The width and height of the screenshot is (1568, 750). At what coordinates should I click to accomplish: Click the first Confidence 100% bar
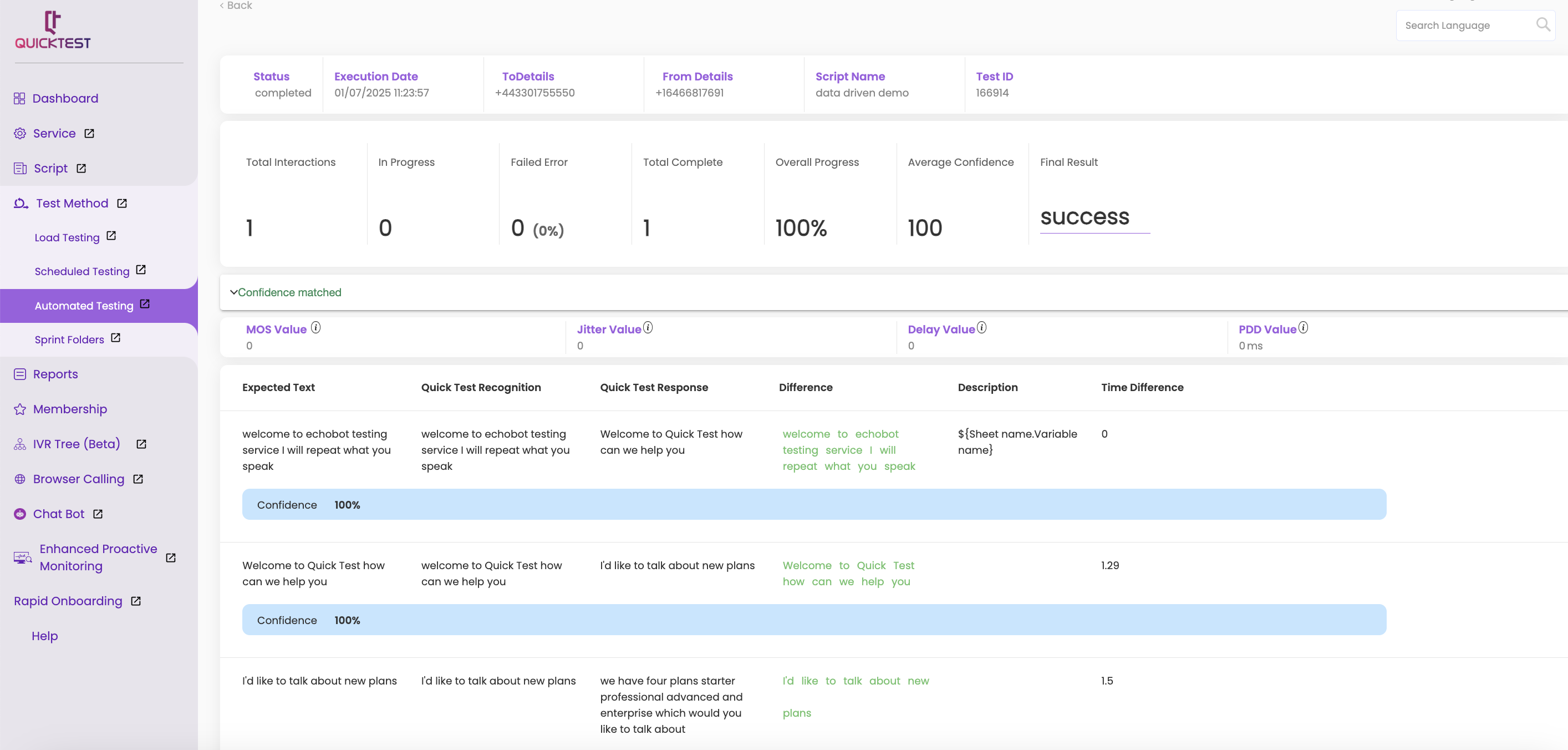tap(814, 504)
